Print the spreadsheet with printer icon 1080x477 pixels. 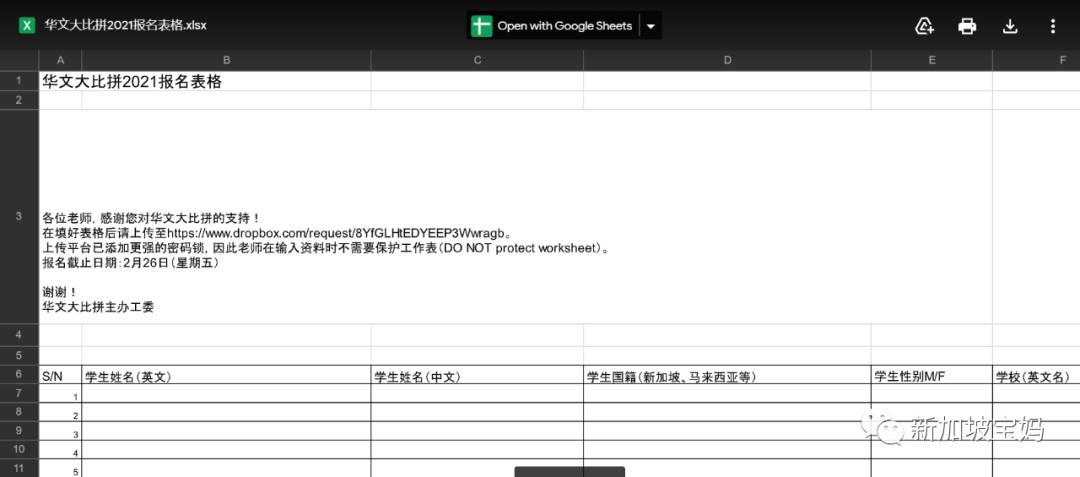(x=967, y=26)
